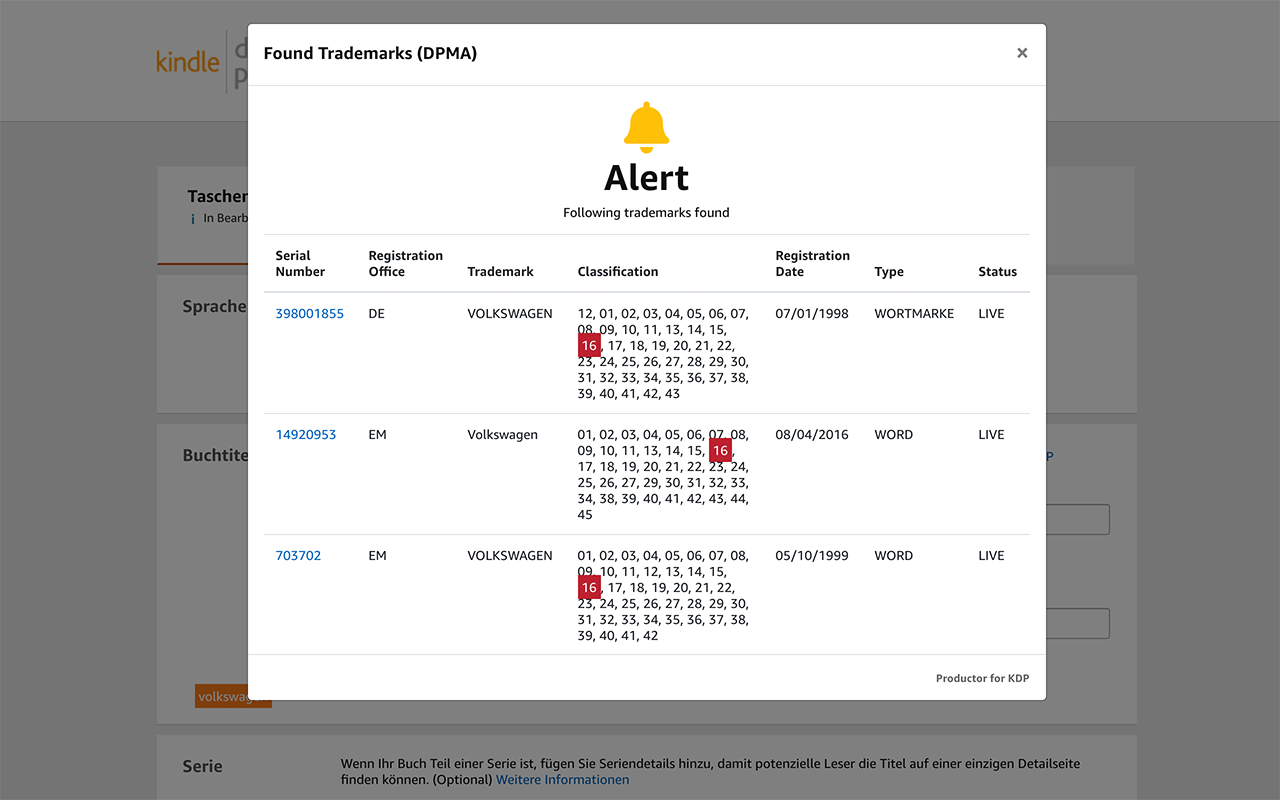1280x800 pixels.
Task: Click highlighted class 16 in row 703702
Action: tap(589, 588)
